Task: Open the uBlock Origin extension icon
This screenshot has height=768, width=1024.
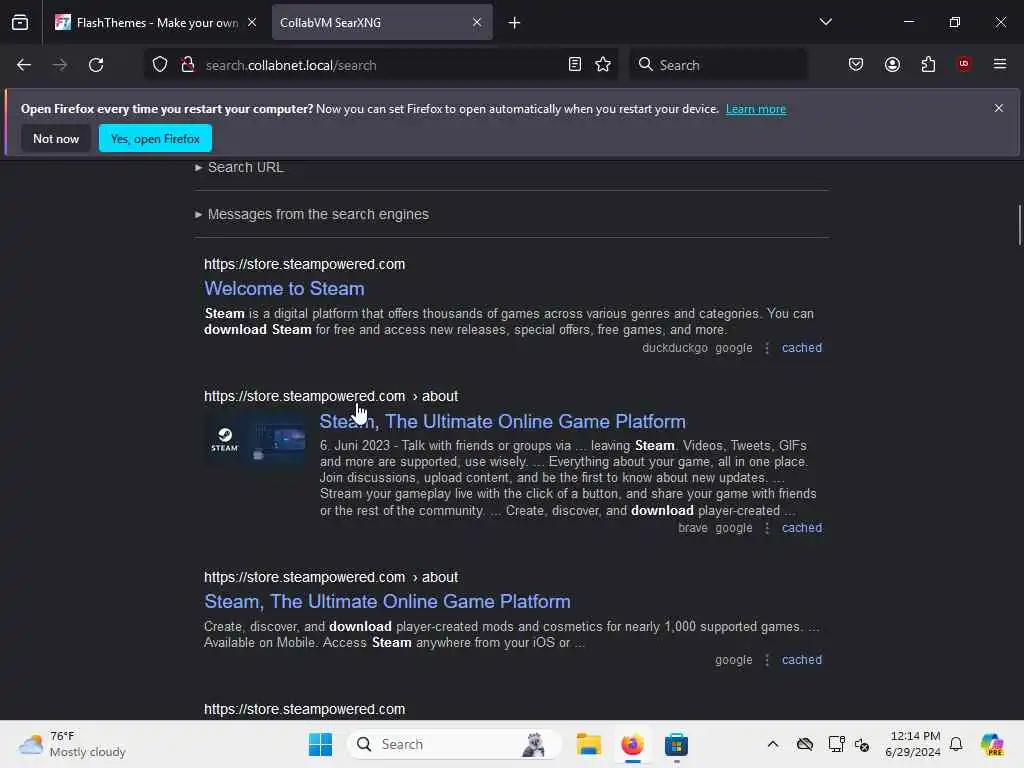Action: click(964, 64)
